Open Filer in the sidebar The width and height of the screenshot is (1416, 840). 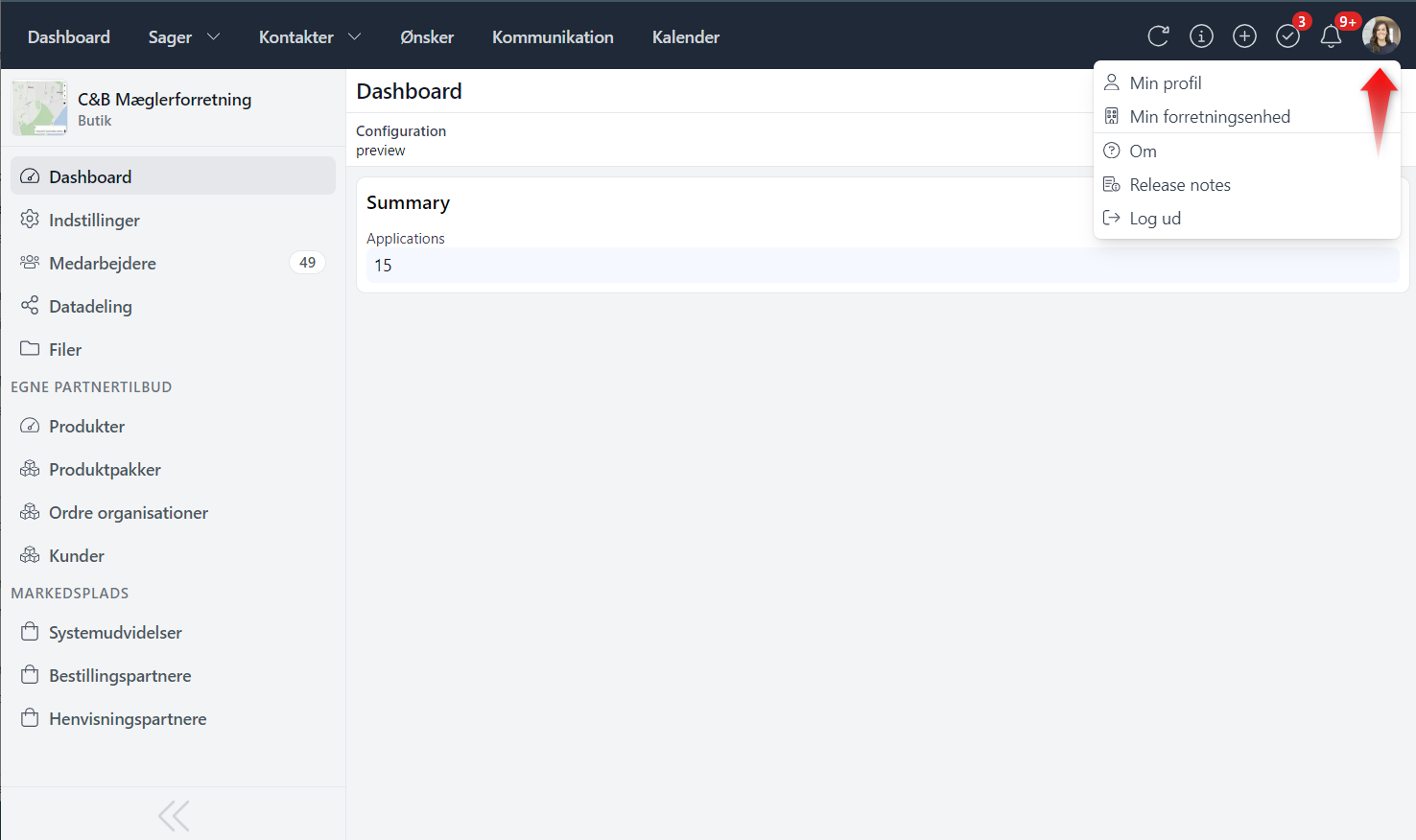(x=173, y=349)
